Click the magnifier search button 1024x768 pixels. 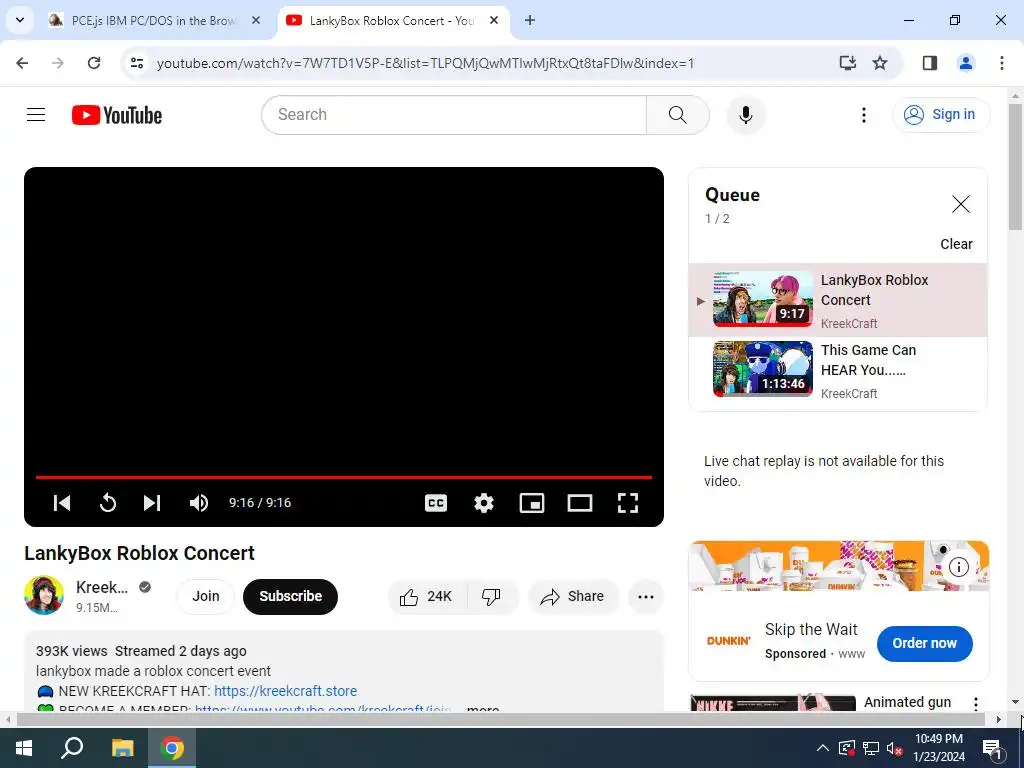click(x=677, y=115)
